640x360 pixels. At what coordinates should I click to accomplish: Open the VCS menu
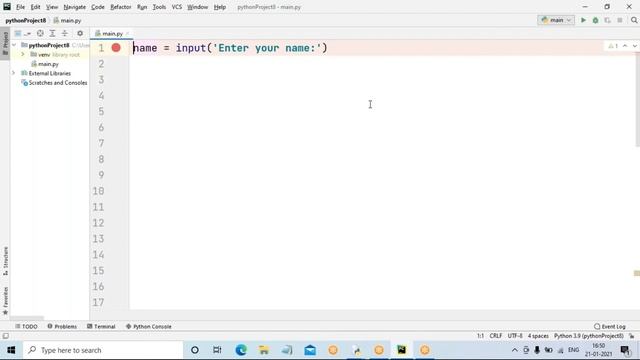pos(177,7)
